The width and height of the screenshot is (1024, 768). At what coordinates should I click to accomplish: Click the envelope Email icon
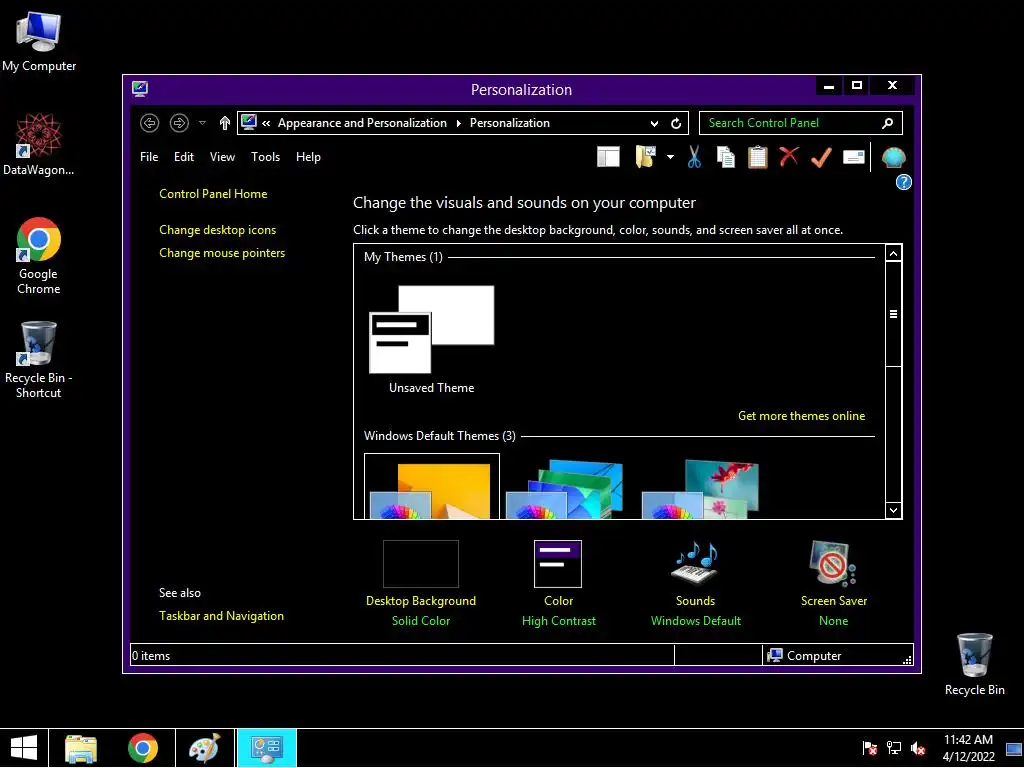point(854,157)
